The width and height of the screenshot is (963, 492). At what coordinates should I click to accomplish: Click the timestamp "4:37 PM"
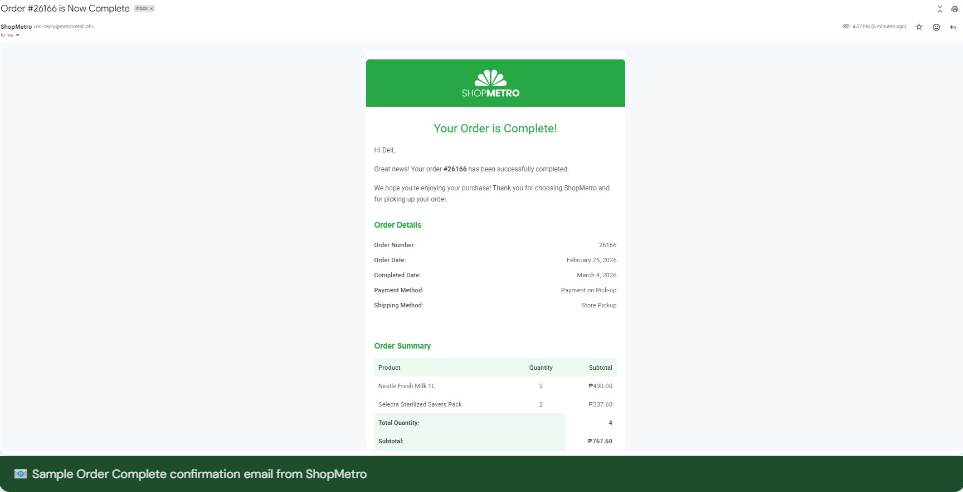[x=862, y=26]
